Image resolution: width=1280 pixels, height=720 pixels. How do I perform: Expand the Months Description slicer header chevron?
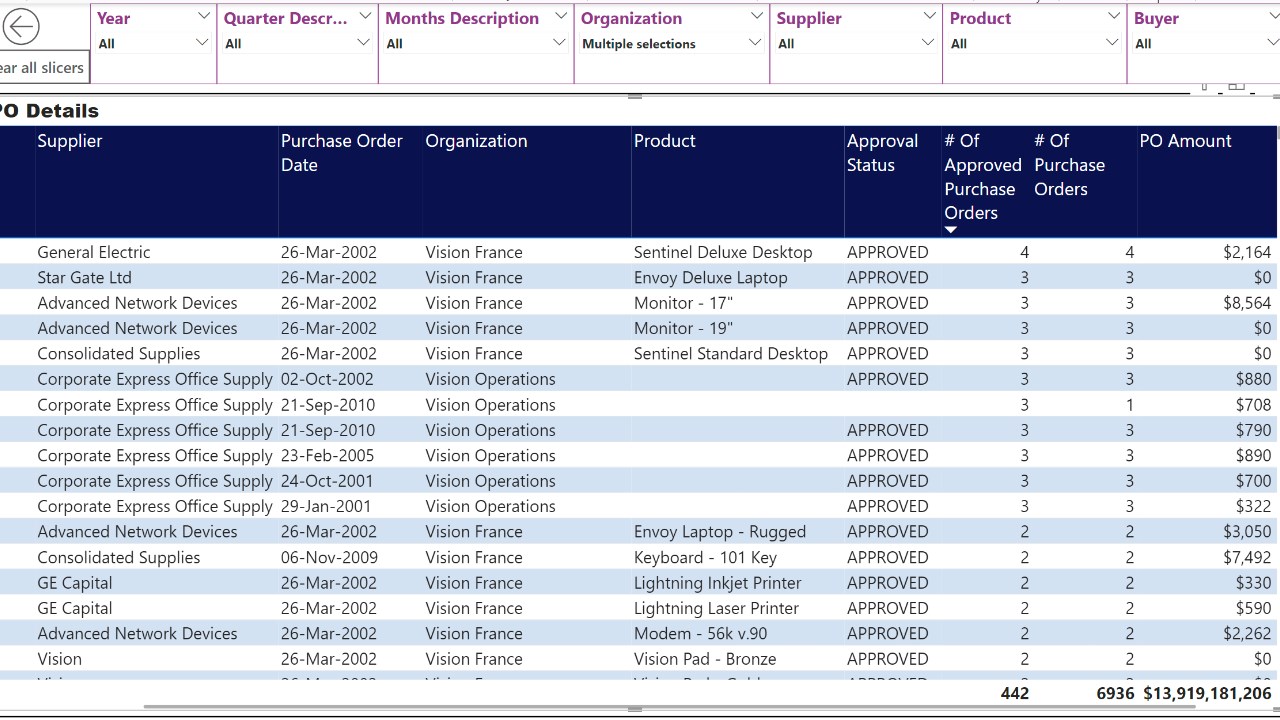coord(561,17)
